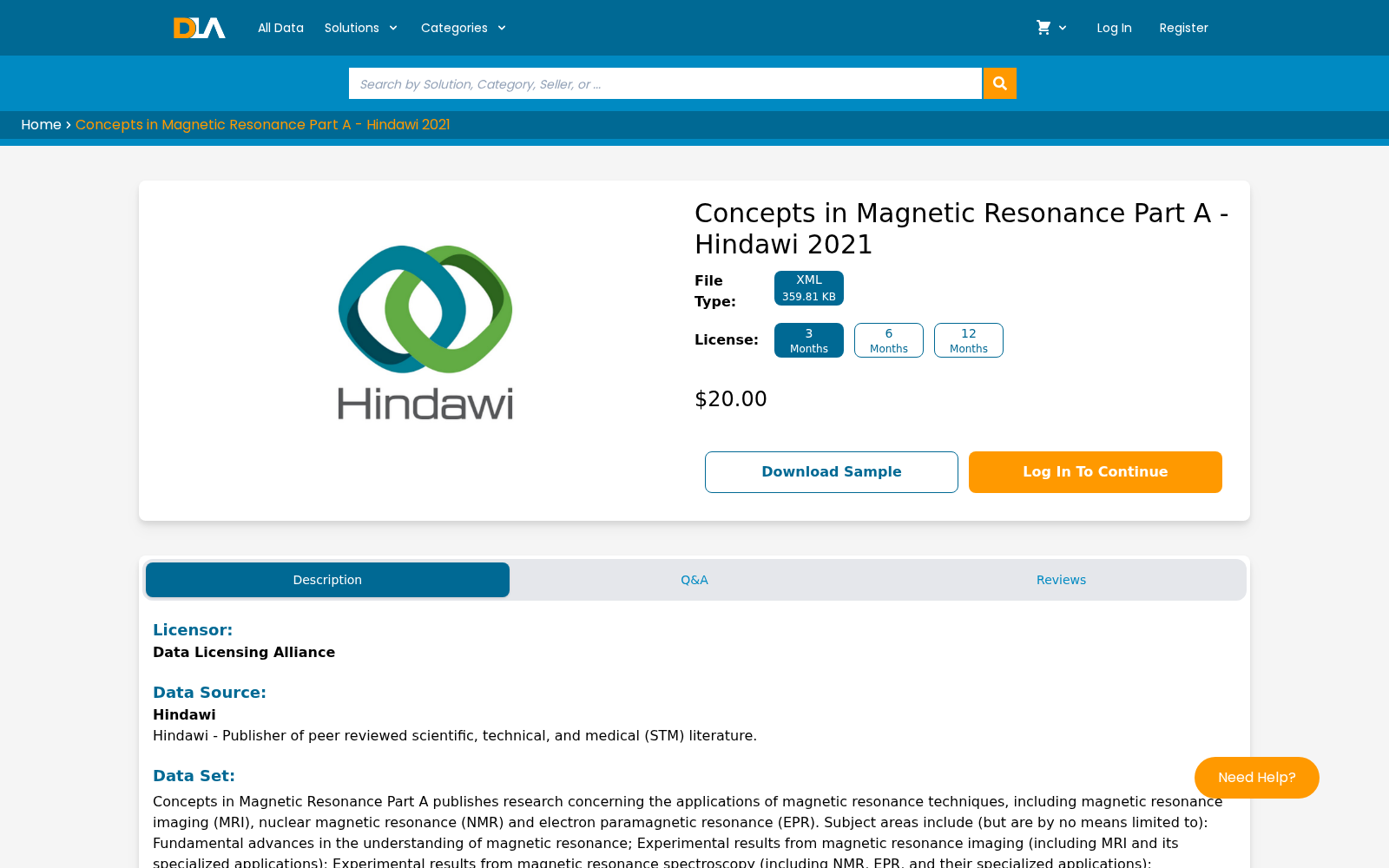1389x868 pixels.
Task: Click Log In To Continue button
Action: [x=1096, y=472]
